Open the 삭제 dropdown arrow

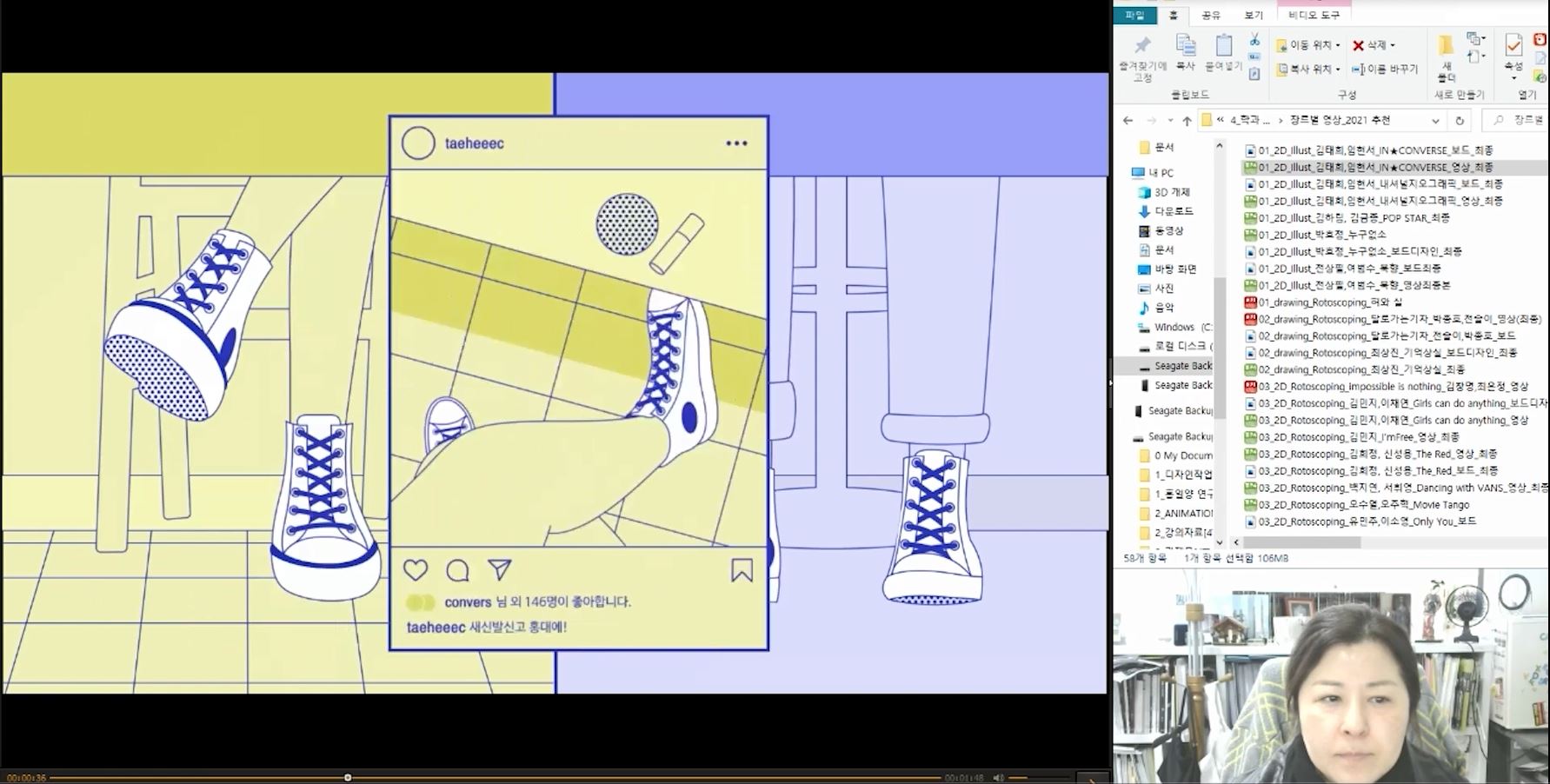pos(1393,45)
